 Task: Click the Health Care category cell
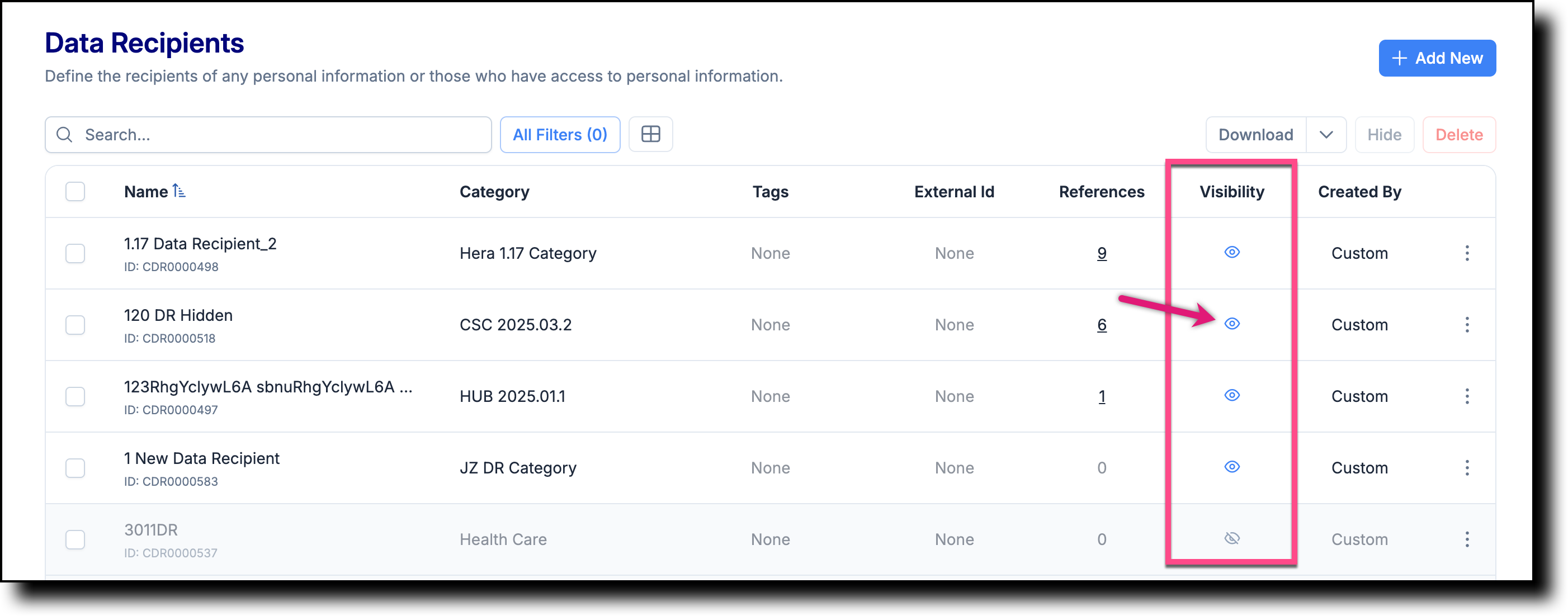click(x=503, y=539)
